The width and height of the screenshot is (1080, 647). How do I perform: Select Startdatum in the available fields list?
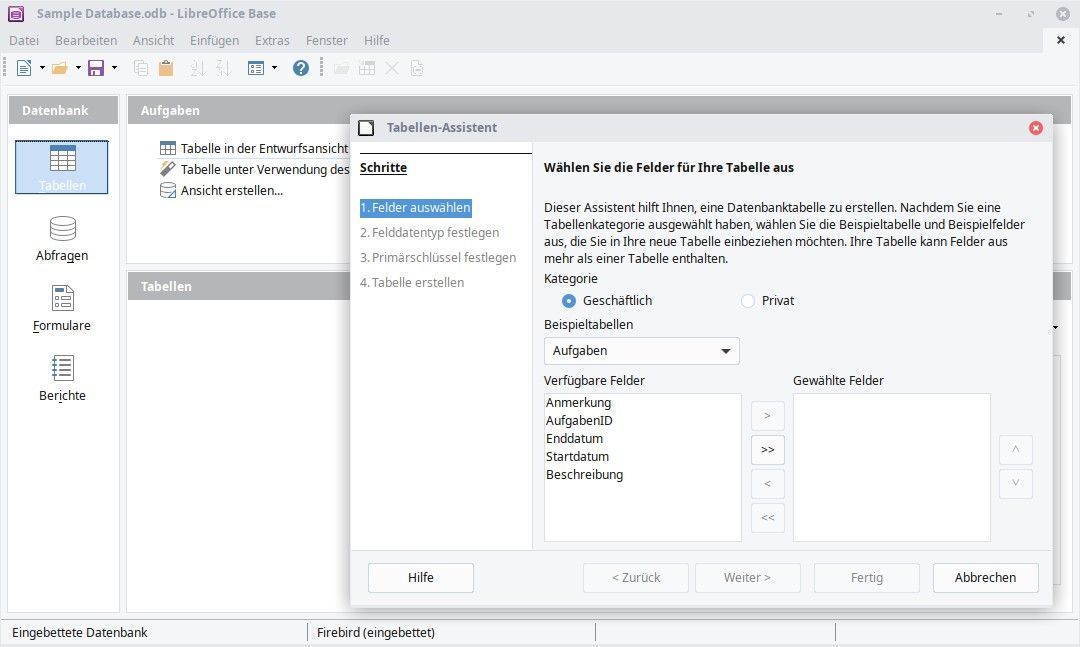tap(577, 457)
